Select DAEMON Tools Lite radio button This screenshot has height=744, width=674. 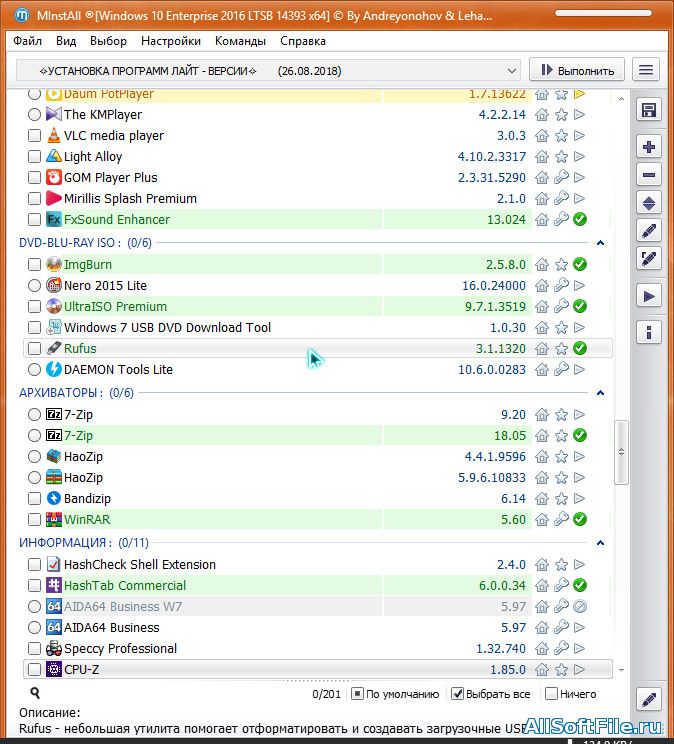pyautogui.click(x=34, y=370)
